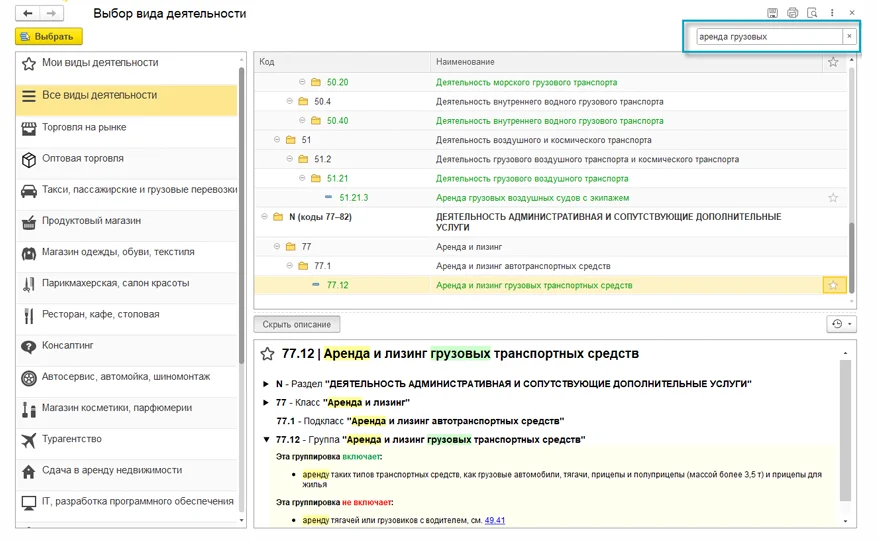Image resolution: width=879 pixels, height=540 pixels.
Task: Select the "Оптовая торговля" category
Action: (x=83, y=158)
